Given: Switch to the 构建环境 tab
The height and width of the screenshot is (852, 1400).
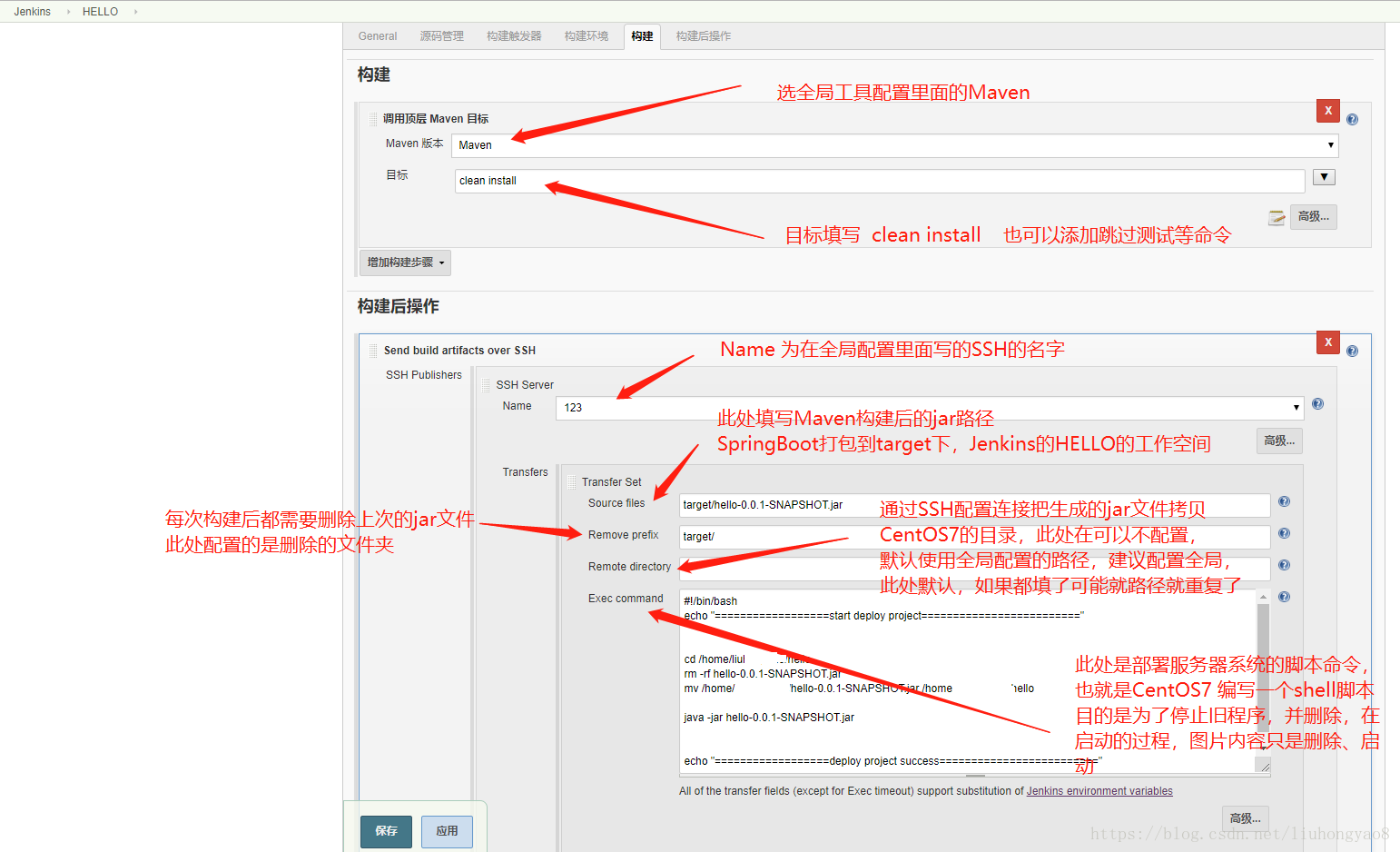Looking at the screenshot, I should tap(587, 36).
